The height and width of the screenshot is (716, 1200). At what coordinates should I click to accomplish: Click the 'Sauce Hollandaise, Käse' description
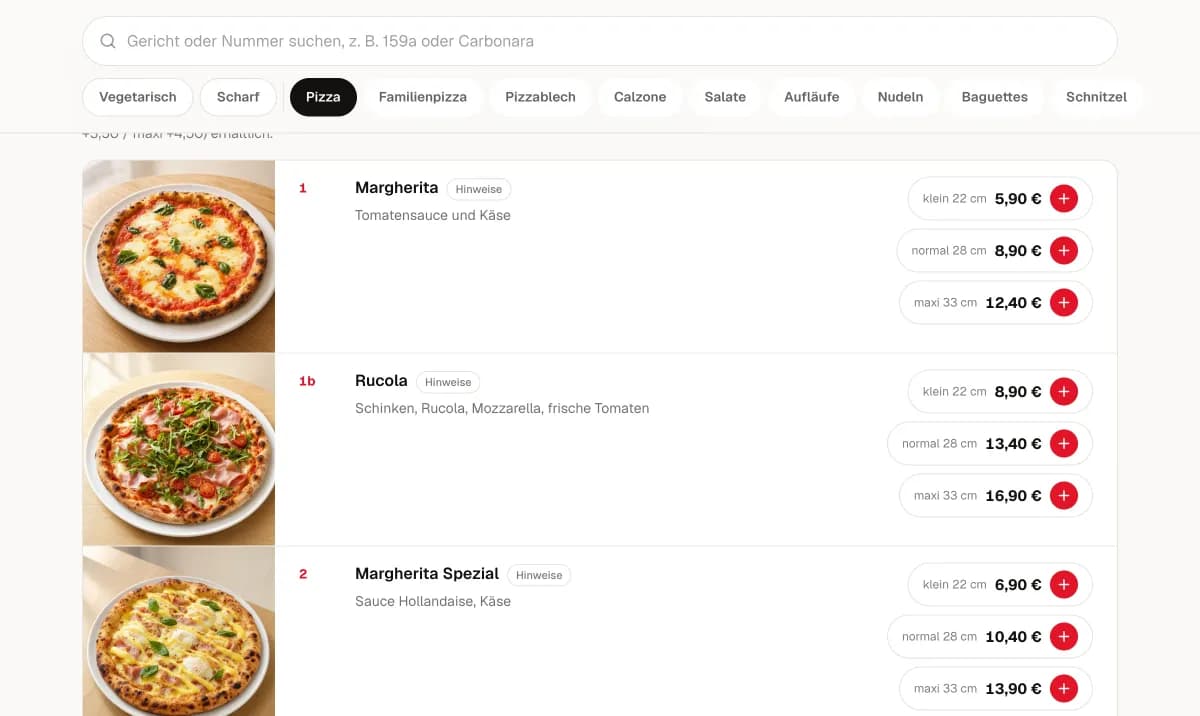(x=433, y=601)
